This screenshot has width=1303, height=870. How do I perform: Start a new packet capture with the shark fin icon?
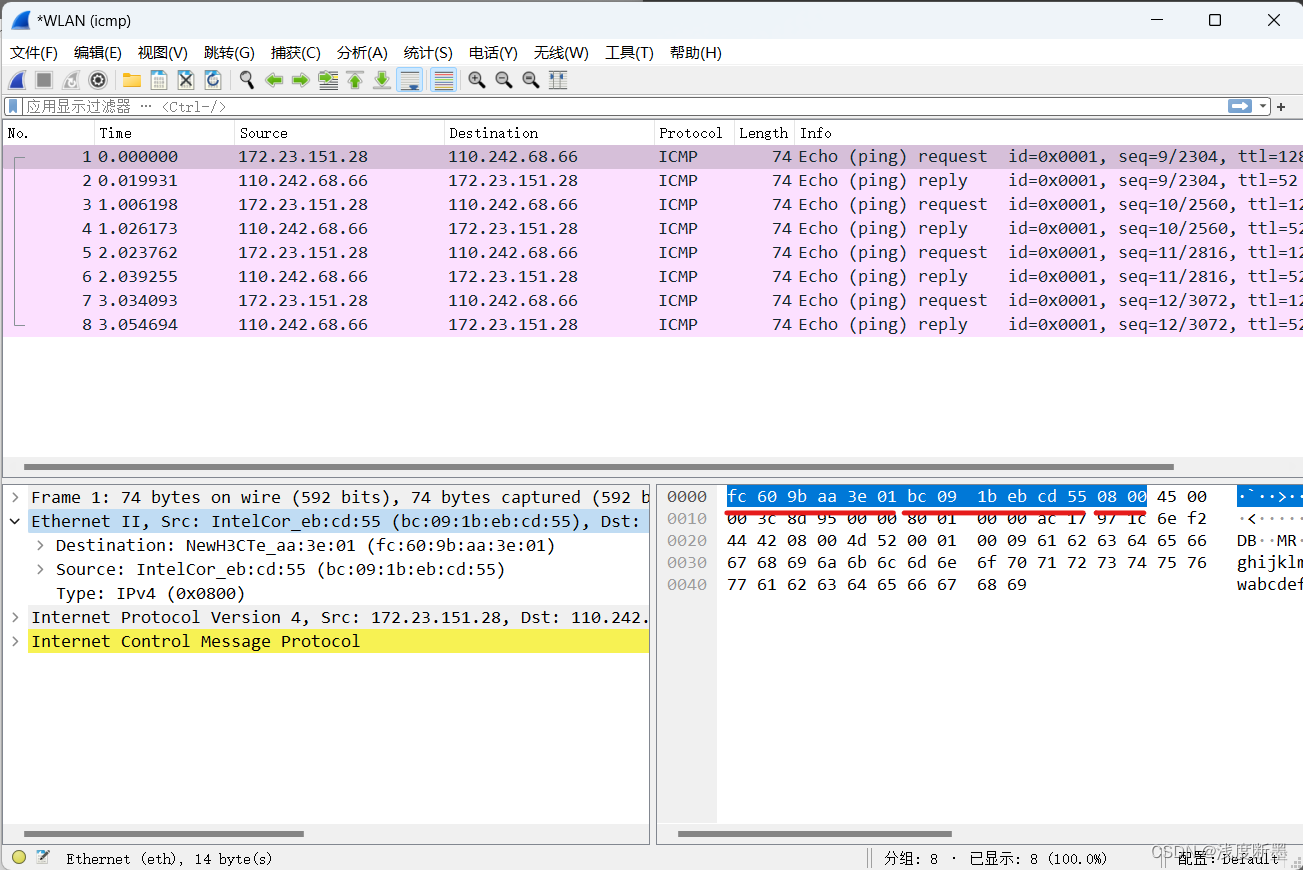(17, 80)
